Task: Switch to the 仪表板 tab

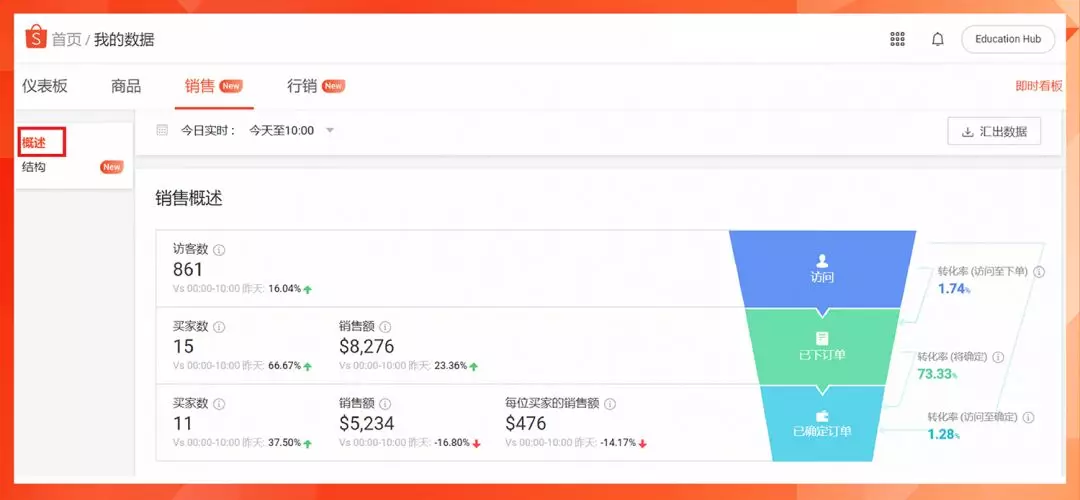Action: coord(45,86)
